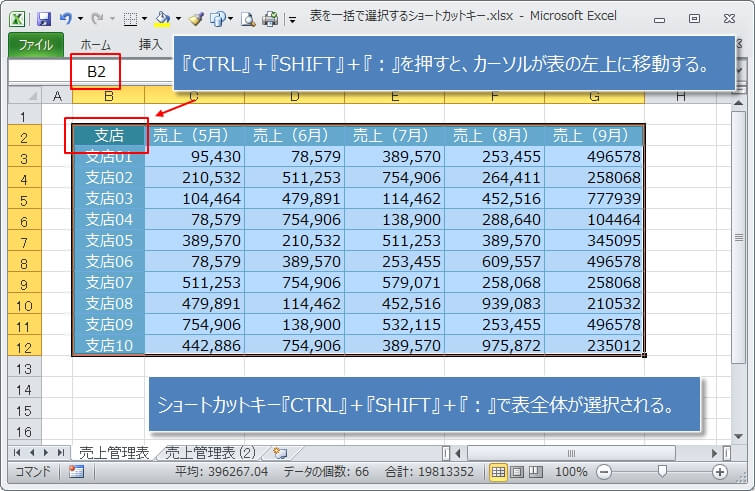
Task: Select the 売上管理表 (2) sheet tab
Action: pyautogui.click(x=210, y=452)
